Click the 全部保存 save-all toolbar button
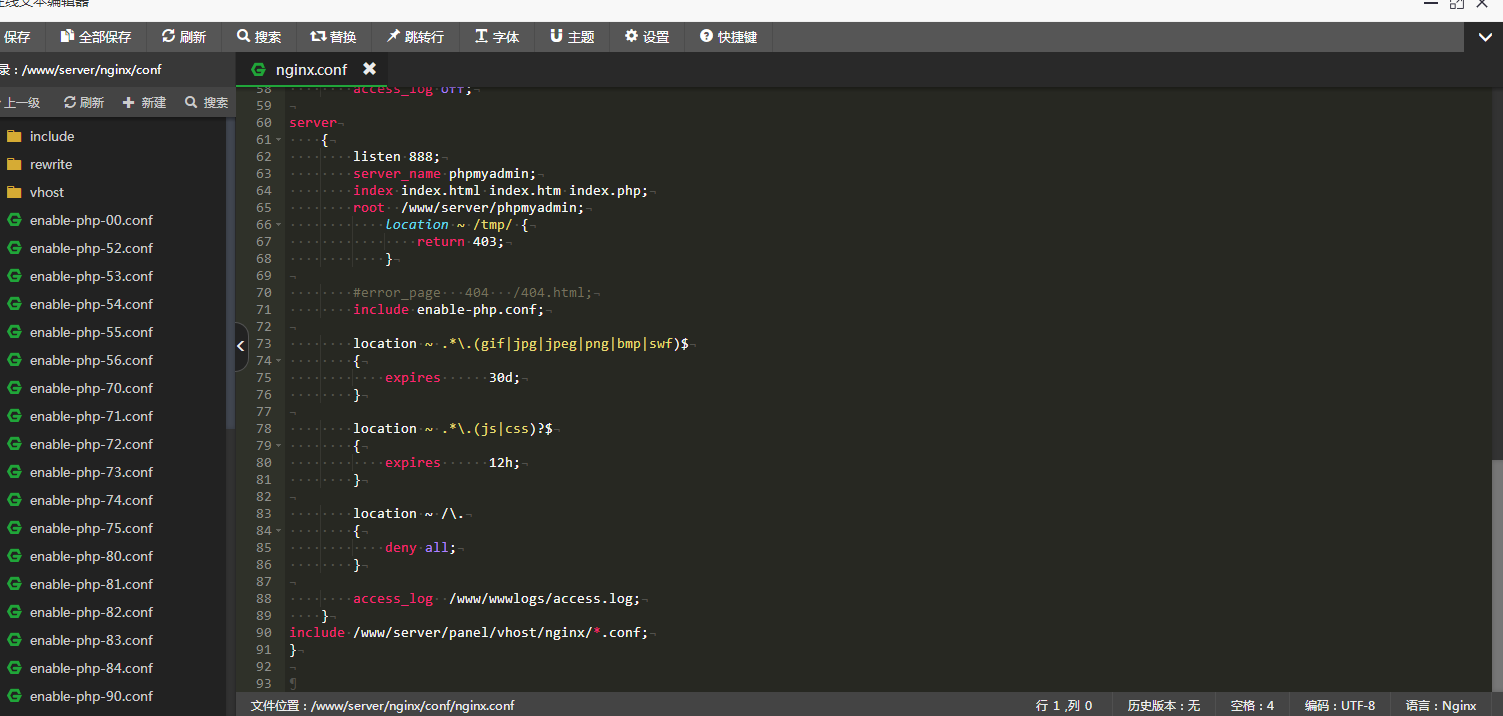Viewport: 1503px width, 716px height. point(96,37)
